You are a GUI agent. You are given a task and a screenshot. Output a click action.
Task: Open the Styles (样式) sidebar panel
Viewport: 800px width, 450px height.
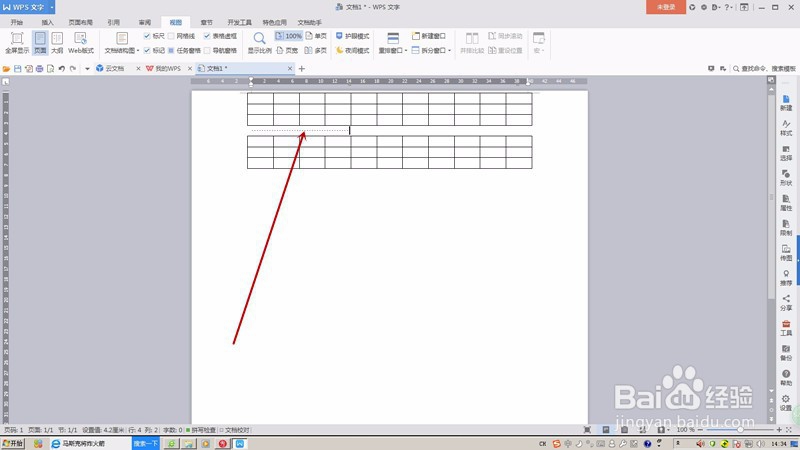click(786, 128)
